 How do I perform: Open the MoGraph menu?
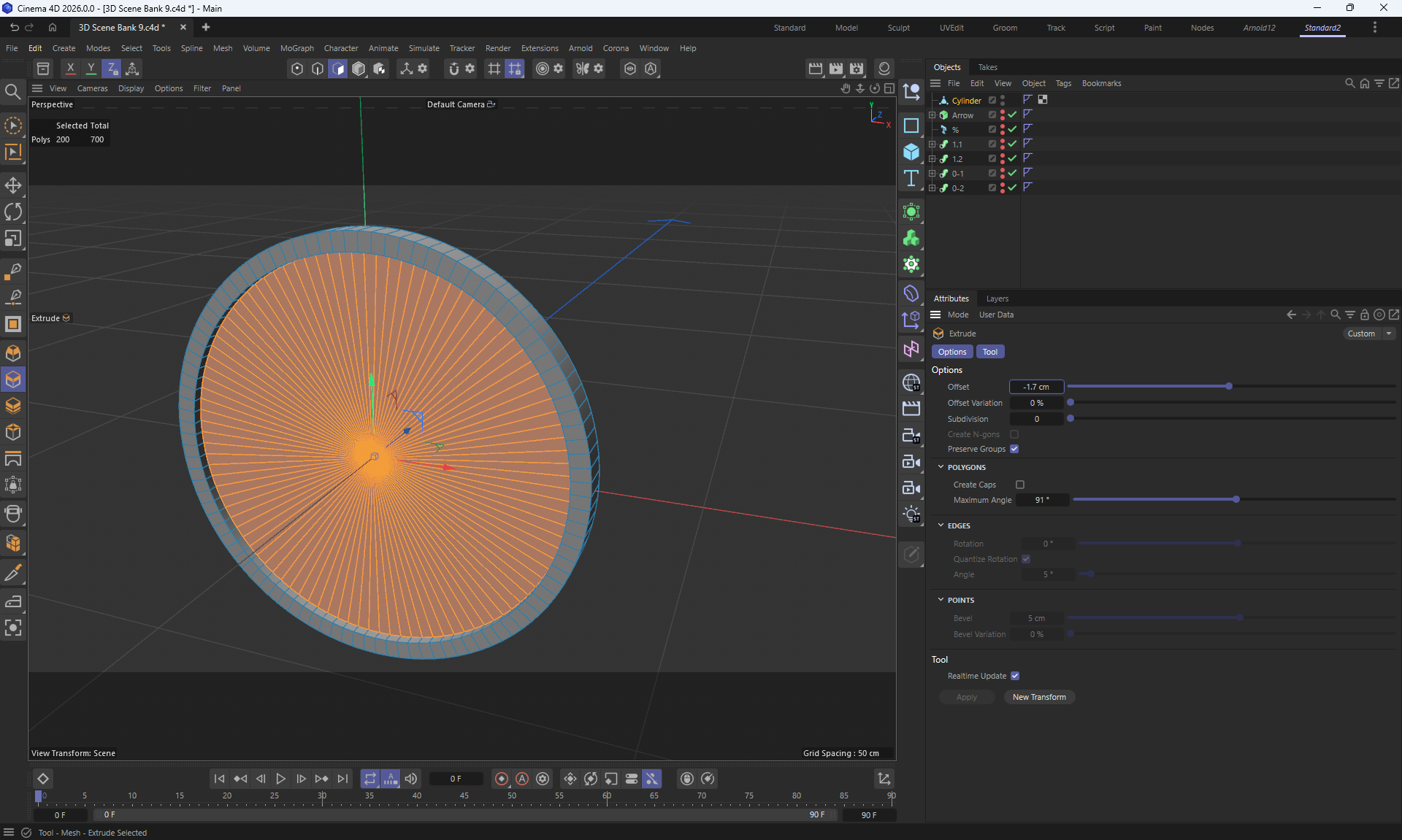pyautogui.click(x=296, y=48)
